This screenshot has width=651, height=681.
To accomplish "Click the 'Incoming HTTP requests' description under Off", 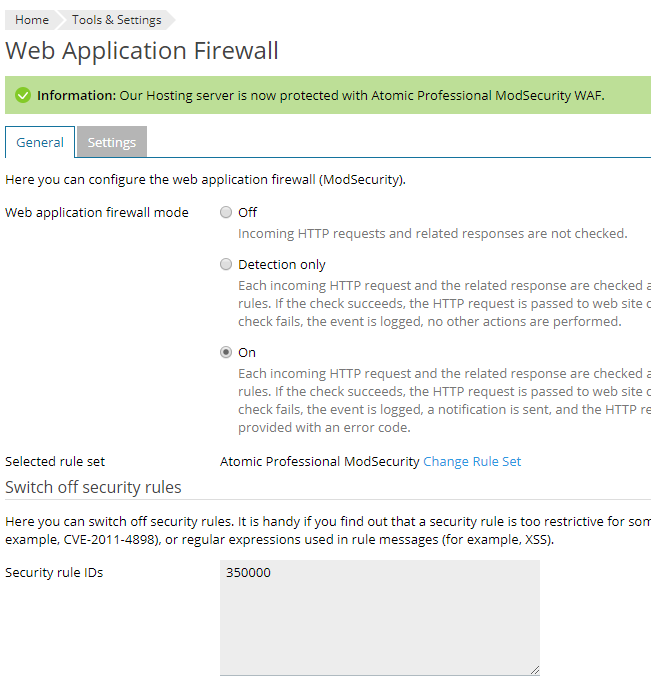I will tap(433, 234).
